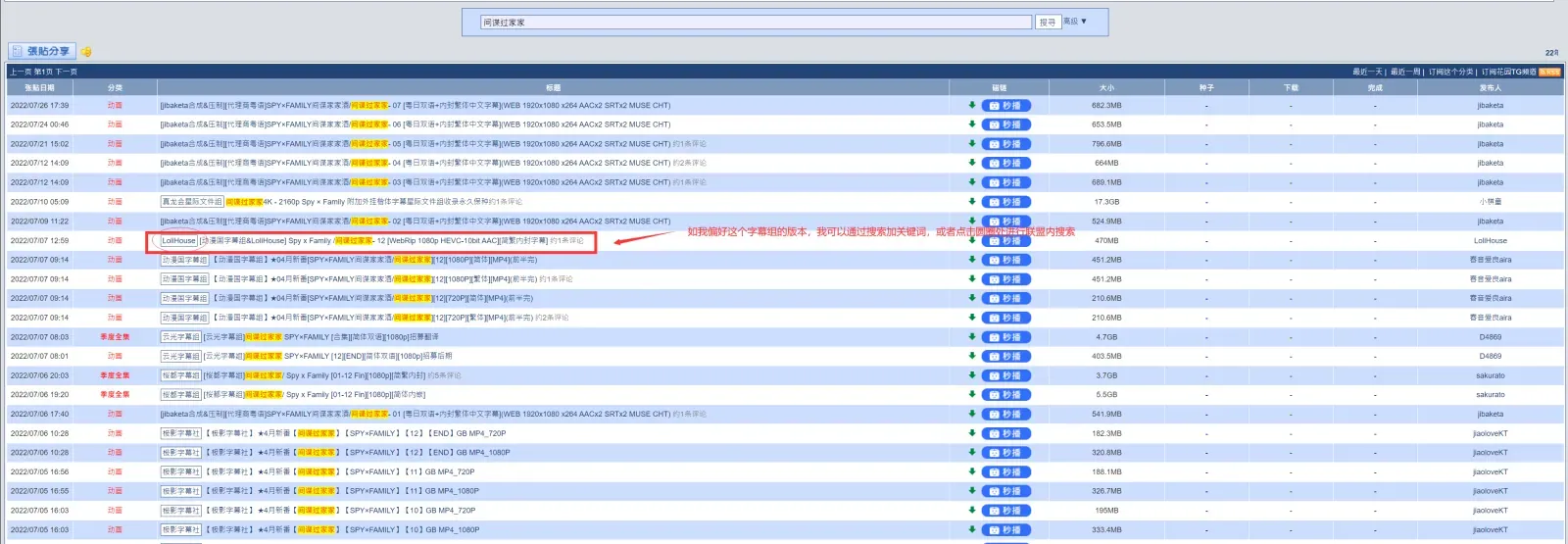
Task: Filter by the 最近一周 link
Action: tap(1405, 72)
